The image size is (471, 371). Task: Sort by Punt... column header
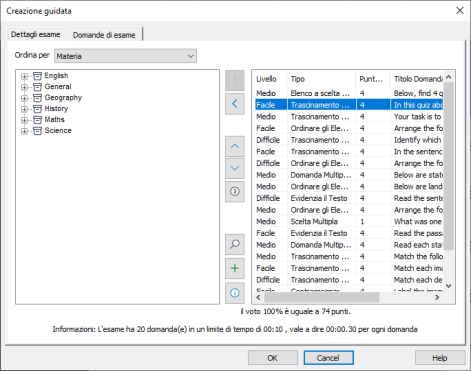[x=373, y=79]
